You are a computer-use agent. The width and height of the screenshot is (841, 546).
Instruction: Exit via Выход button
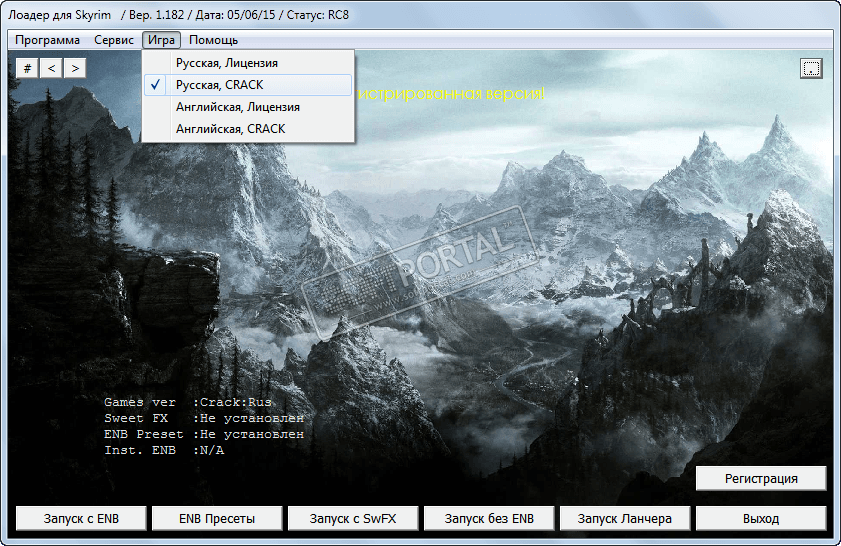761,519
